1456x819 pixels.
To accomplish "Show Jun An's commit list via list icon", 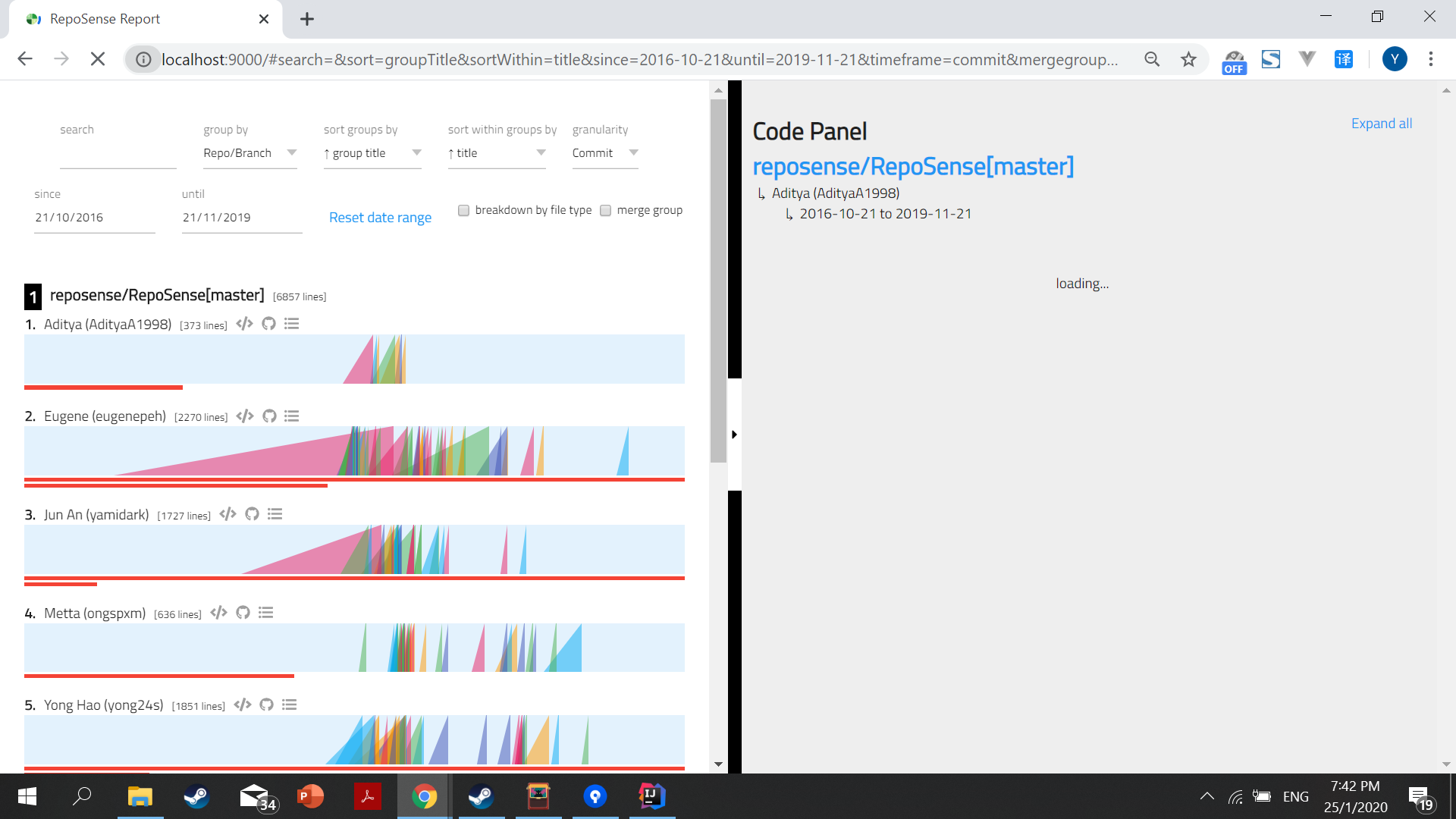I will (x=275, y=514).
